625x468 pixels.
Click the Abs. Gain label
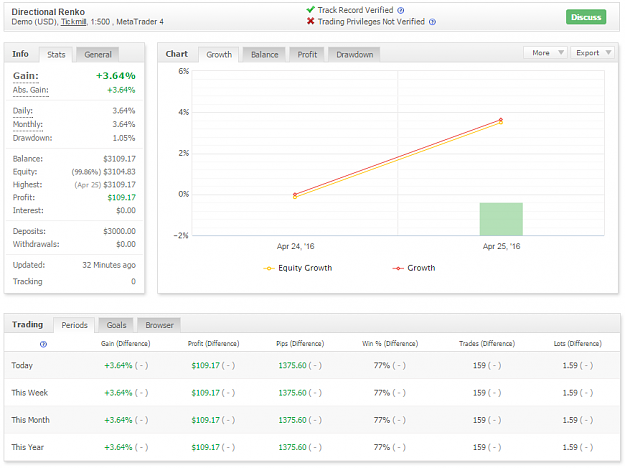click(x=30, y=90)
